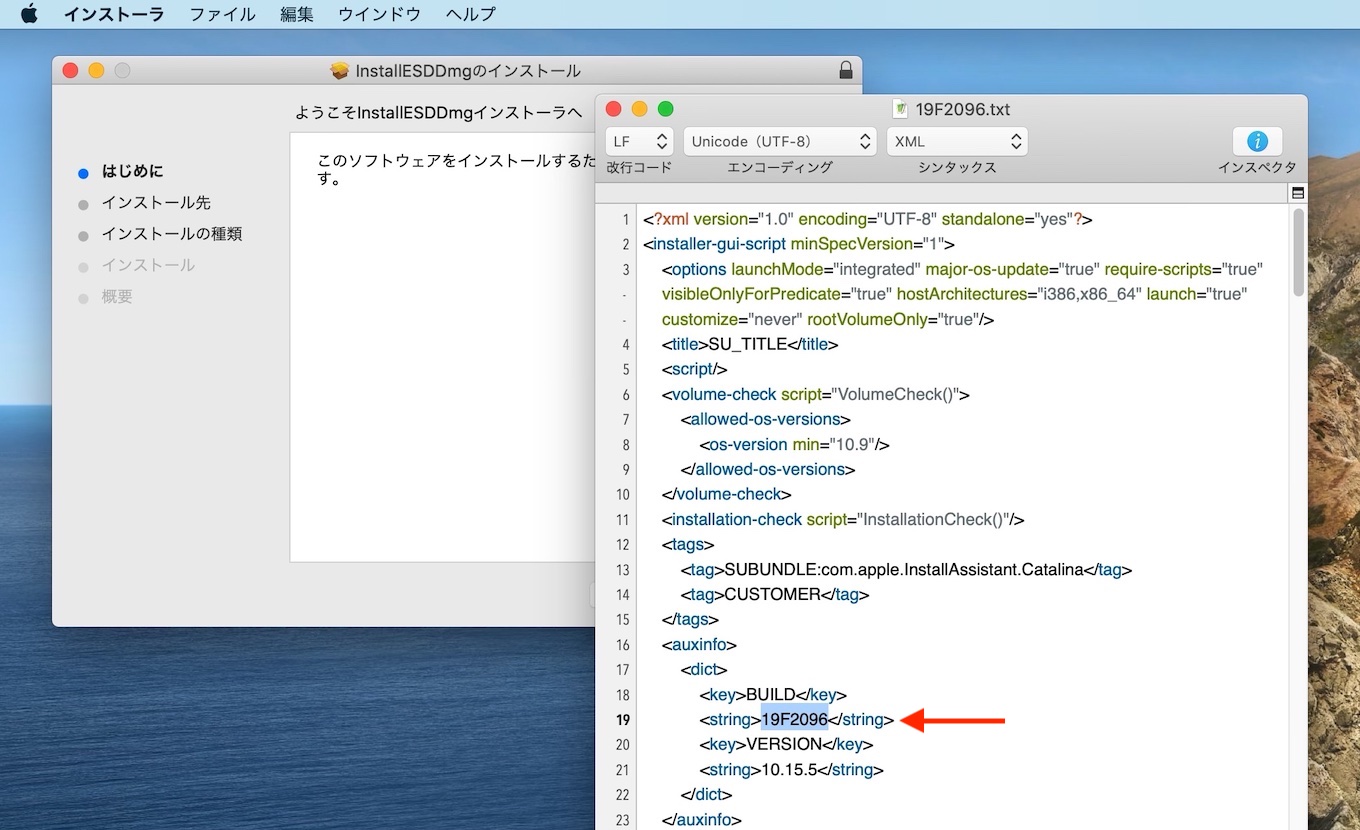Minimize the InstallESDDmg installer window
Screen dimensions: 1360x830
coord(96,71)
